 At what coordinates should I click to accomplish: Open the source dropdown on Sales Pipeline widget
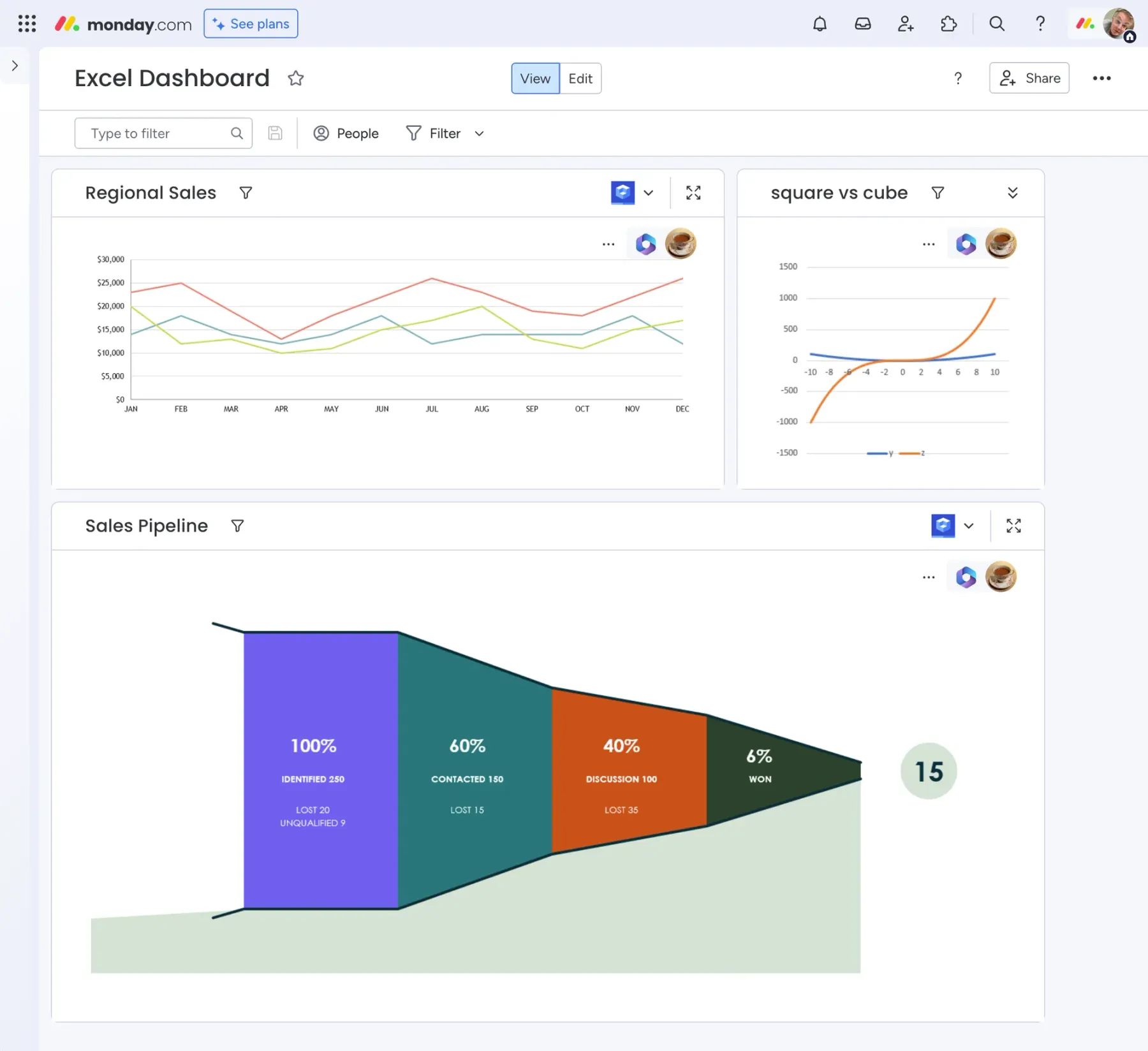tap(969, 525)
